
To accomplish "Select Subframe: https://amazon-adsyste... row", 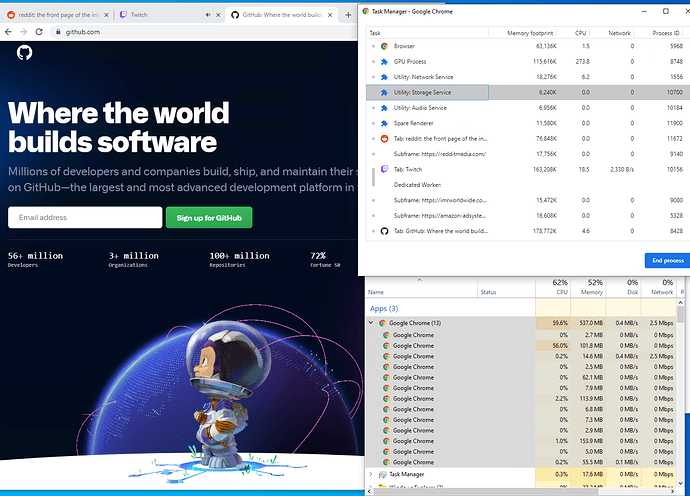I will [x=528, y=216].
